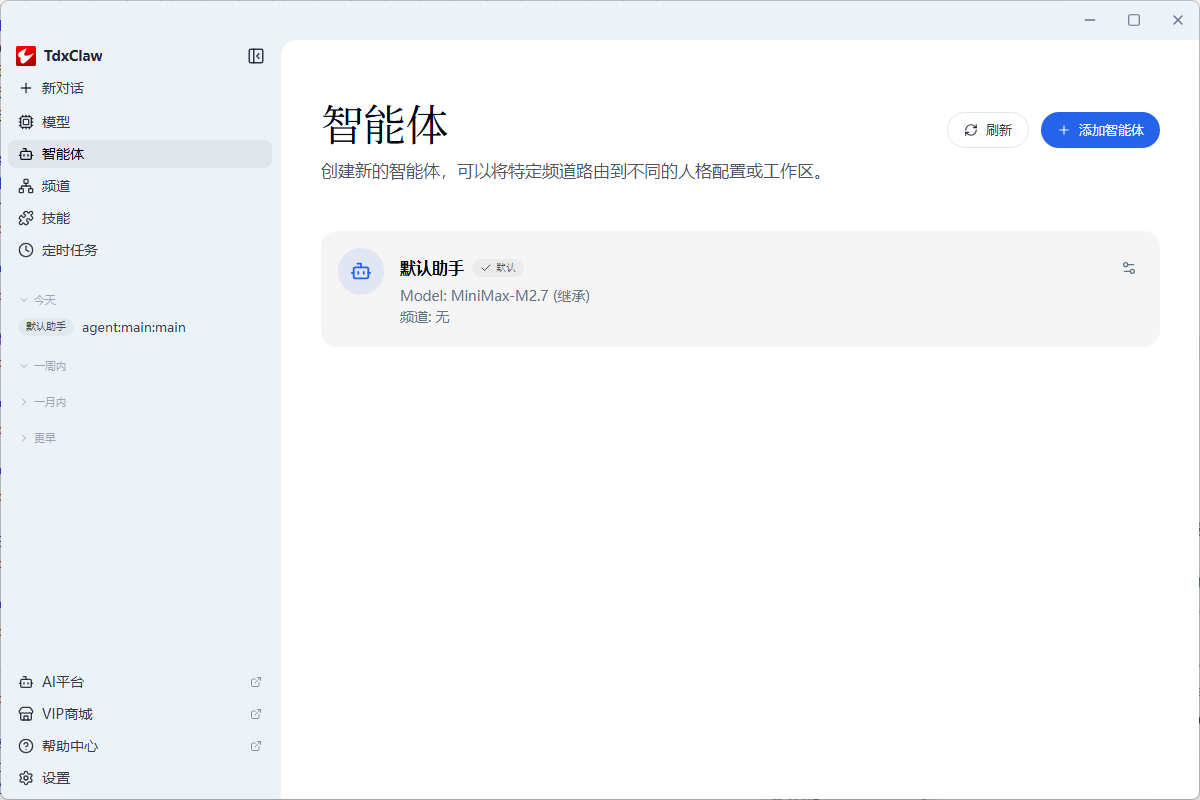
Task: Click the plus icon beside 新对话
Action: (26, 88)
